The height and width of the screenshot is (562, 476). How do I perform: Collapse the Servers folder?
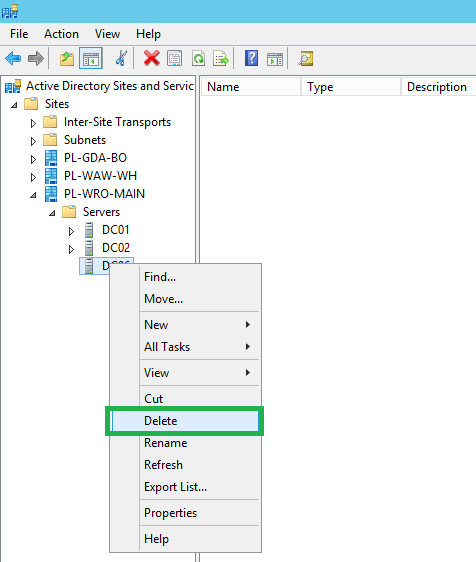52,213
